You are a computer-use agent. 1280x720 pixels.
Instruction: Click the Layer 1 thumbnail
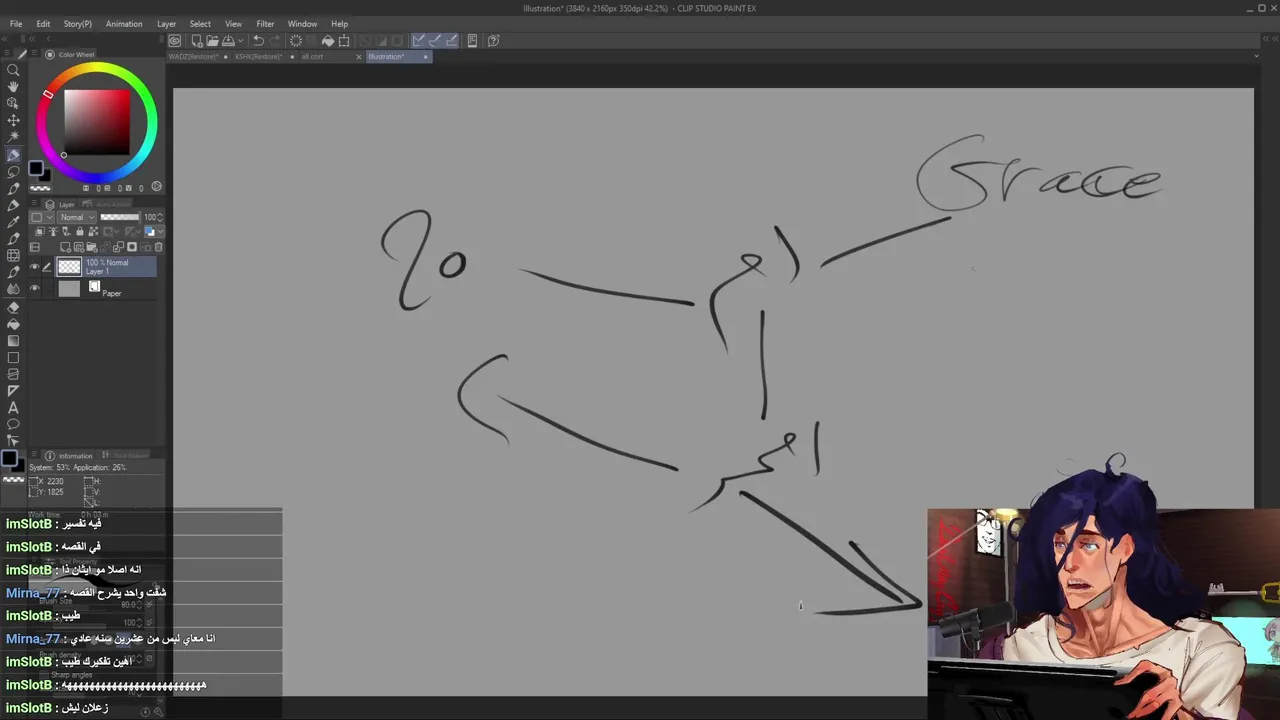pos(69,267)
